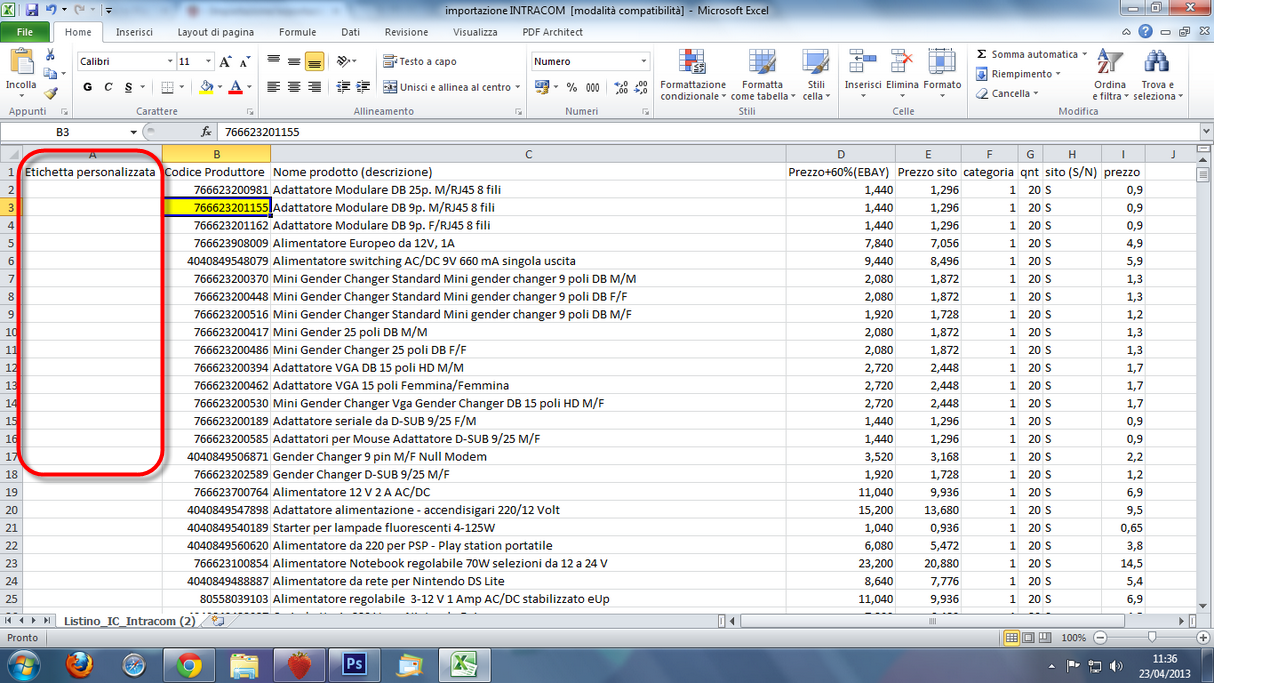Apply the yellow fill color bucket
This screenshot has width=1288, height=683.
click(205, 87)
